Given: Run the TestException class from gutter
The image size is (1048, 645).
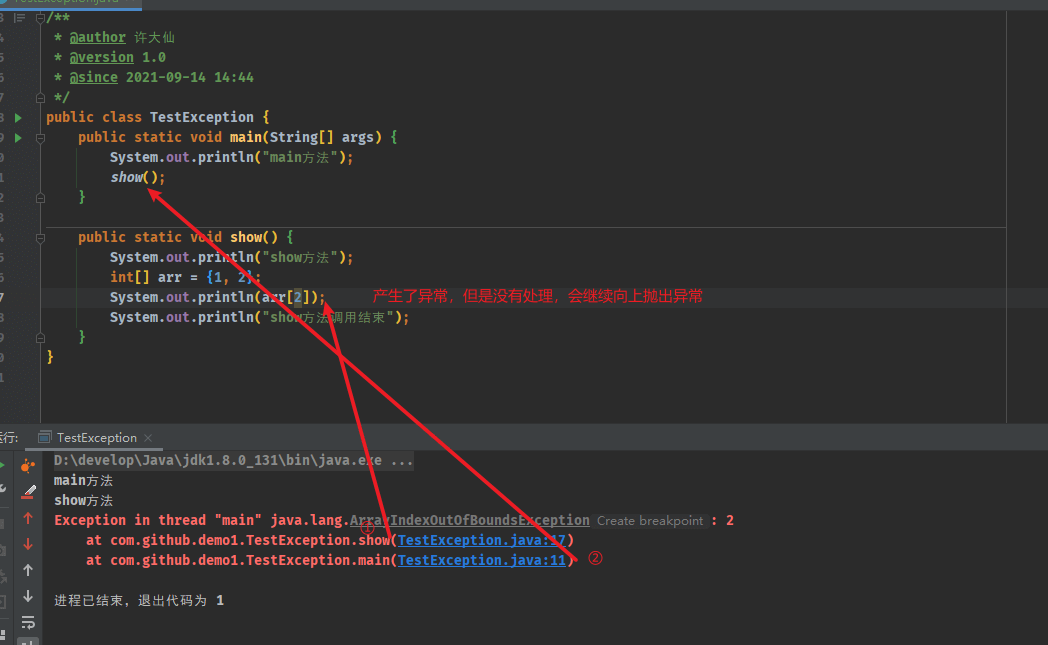Looking at the screenshot, I should (x=18, y=118).
